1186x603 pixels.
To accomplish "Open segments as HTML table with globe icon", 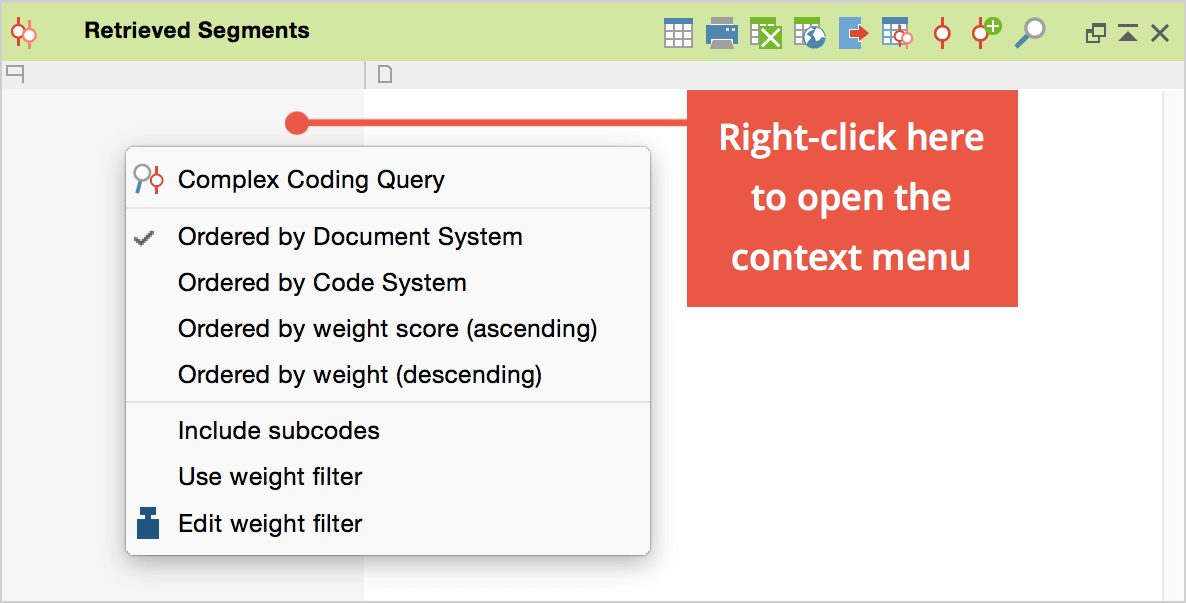I will pyautogui.click(x=810, y=33).
